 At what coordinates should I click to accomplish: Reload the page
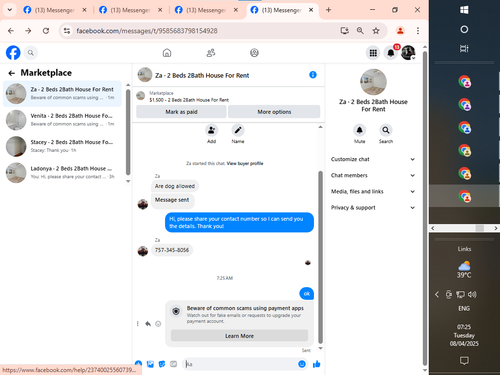point(46,31)
